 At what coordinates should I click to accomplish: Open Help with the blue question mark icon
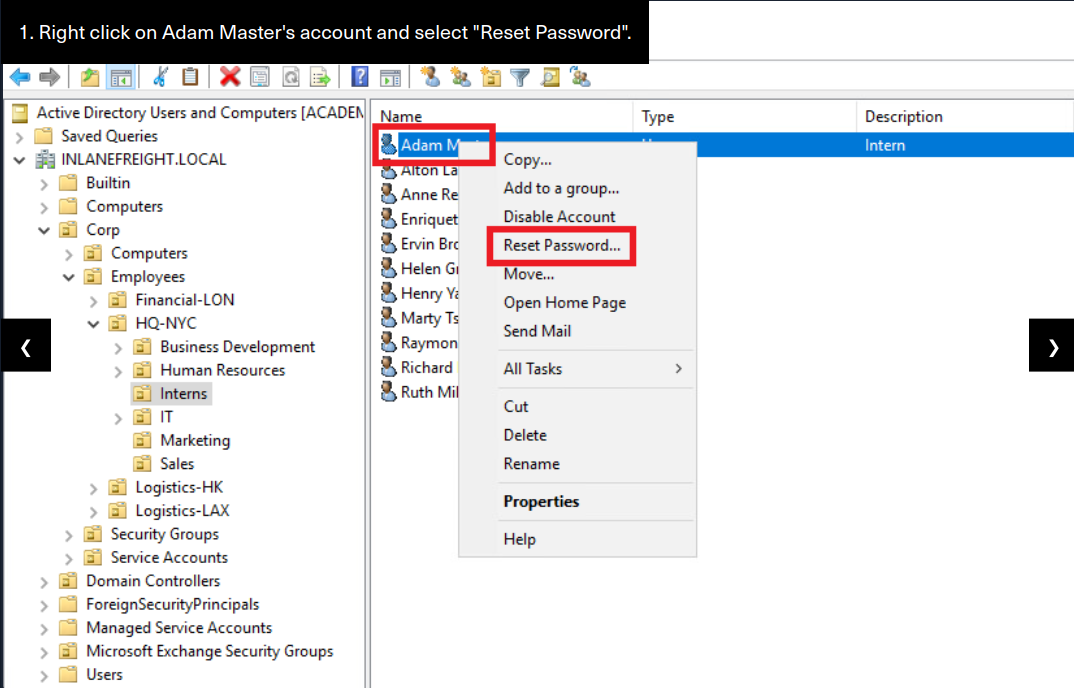coord(360,77)
